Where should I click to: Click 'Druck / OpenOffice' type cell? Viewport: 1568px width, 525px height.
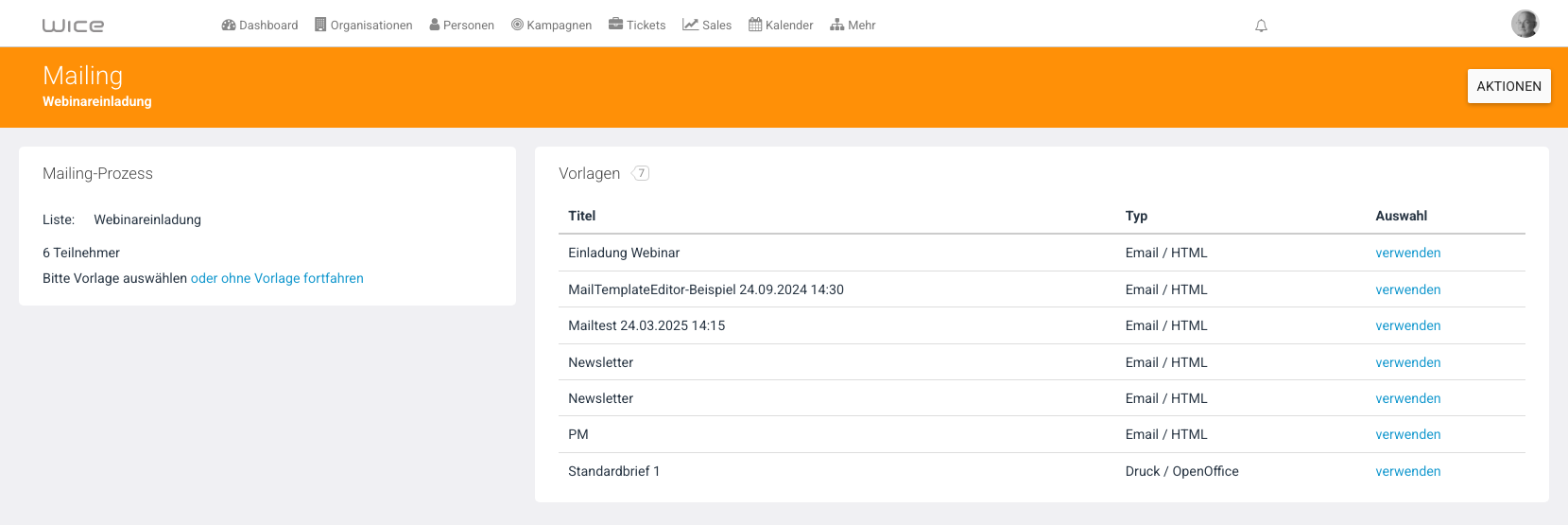(1181, 471)
